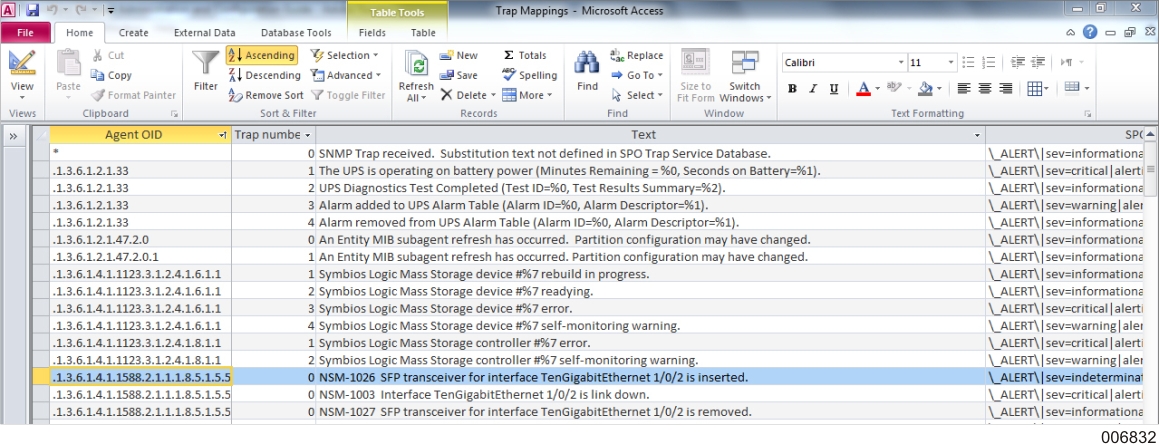Open Switch Windows

(745, 75)
